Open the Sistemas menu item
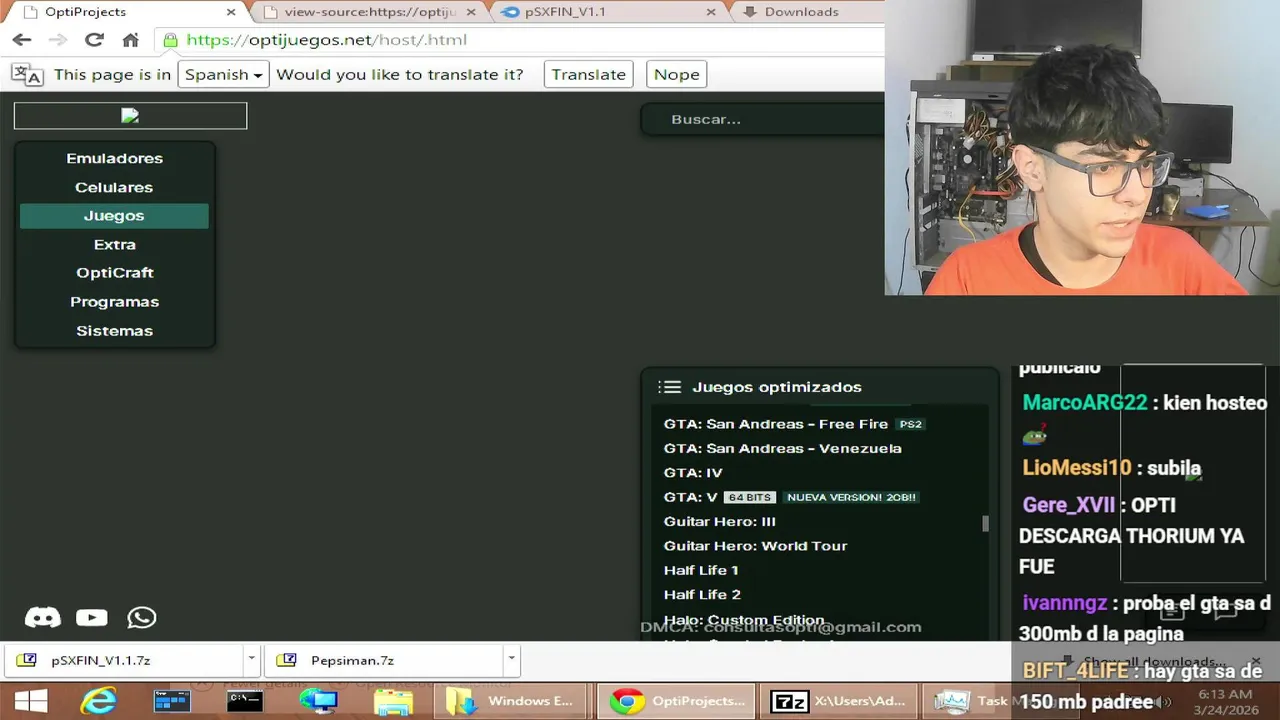The height and width of the screenshot is (720, 1280). 114,330
